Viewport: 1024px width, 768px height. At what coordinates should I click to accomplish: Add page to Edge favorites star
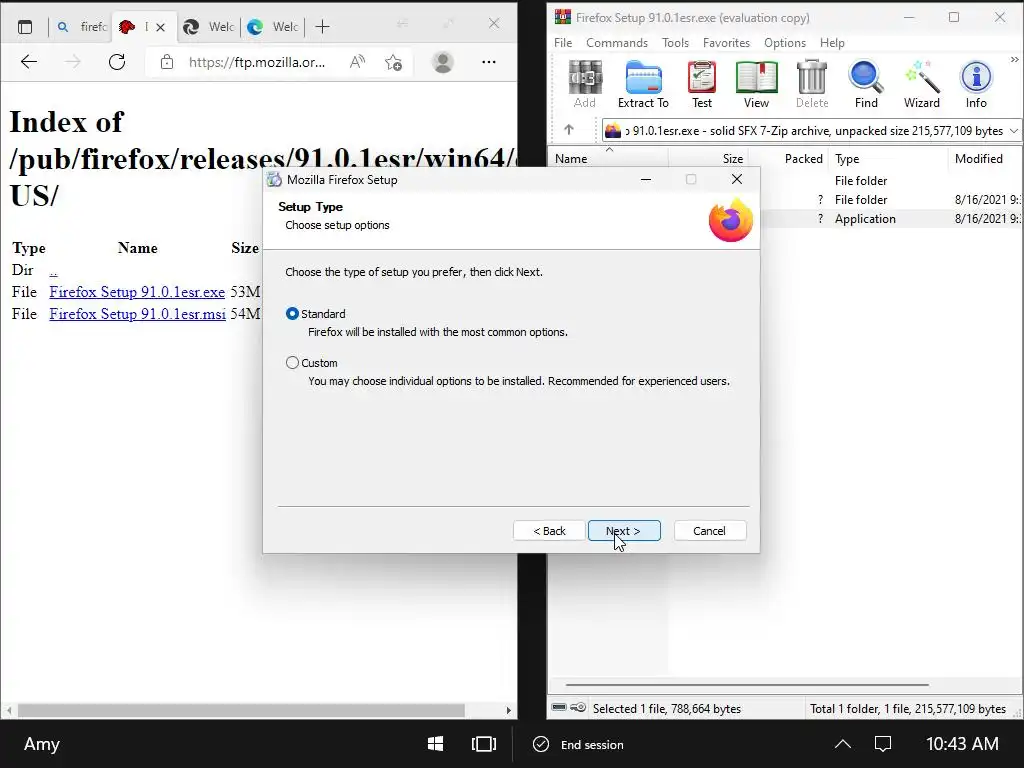(x=393, y=62)
